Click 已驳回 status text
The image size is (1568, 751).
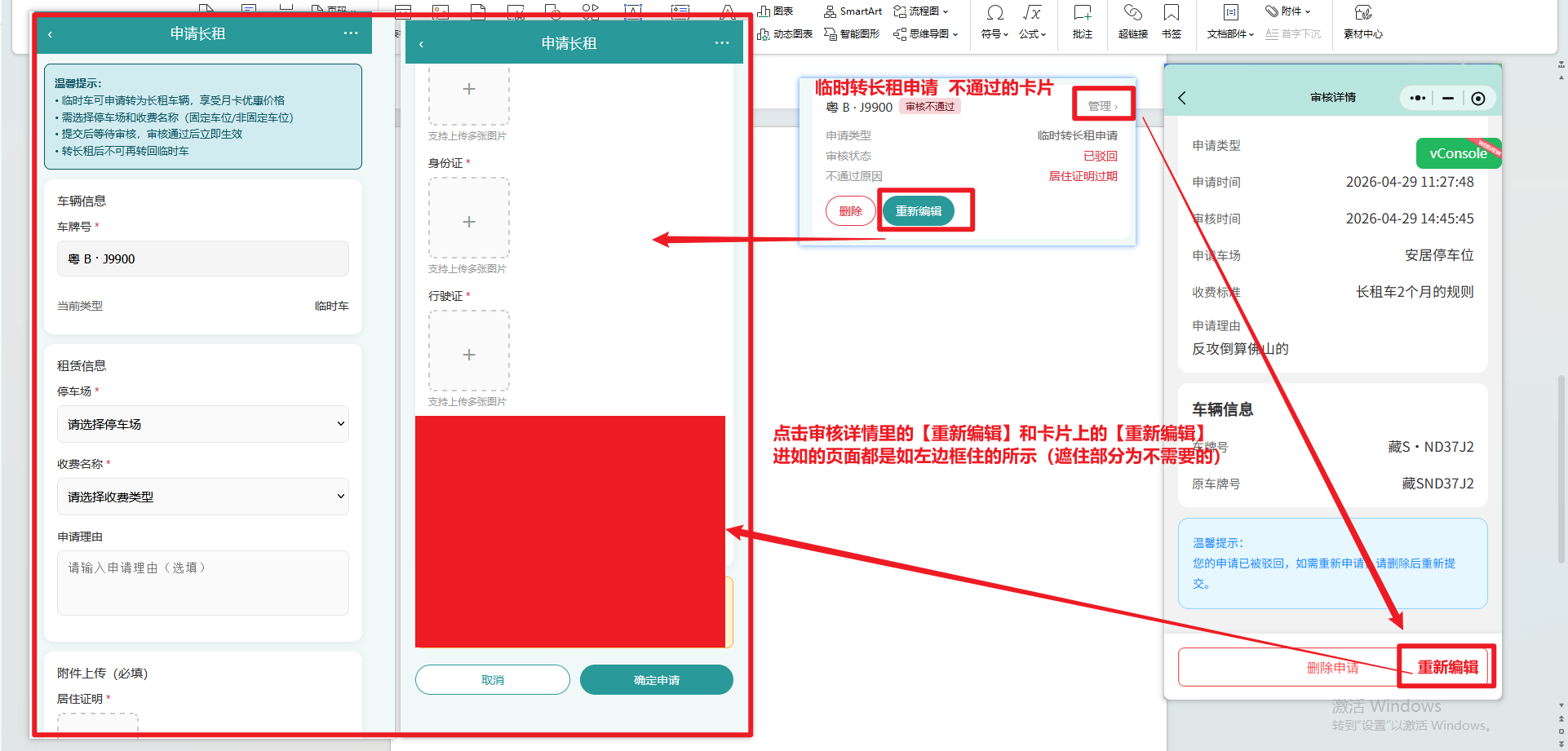1101,156
